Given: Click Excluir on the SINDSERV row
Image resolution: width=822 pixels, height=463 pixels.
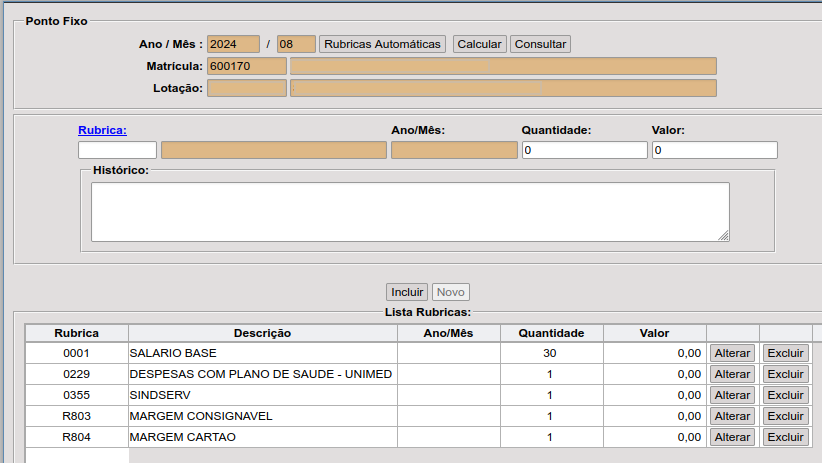Looking at the screenshot, I should (x=785, y=395).
